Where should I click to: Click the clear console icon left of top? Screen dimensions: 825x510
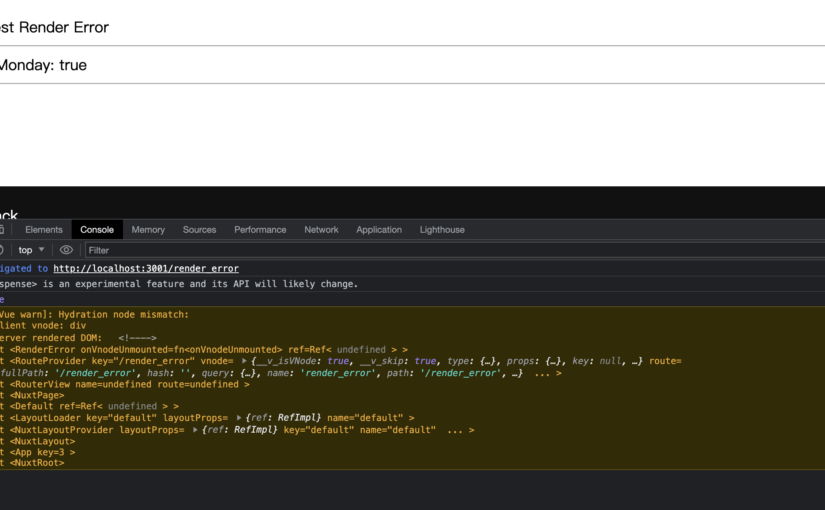(x=3, y=250)
